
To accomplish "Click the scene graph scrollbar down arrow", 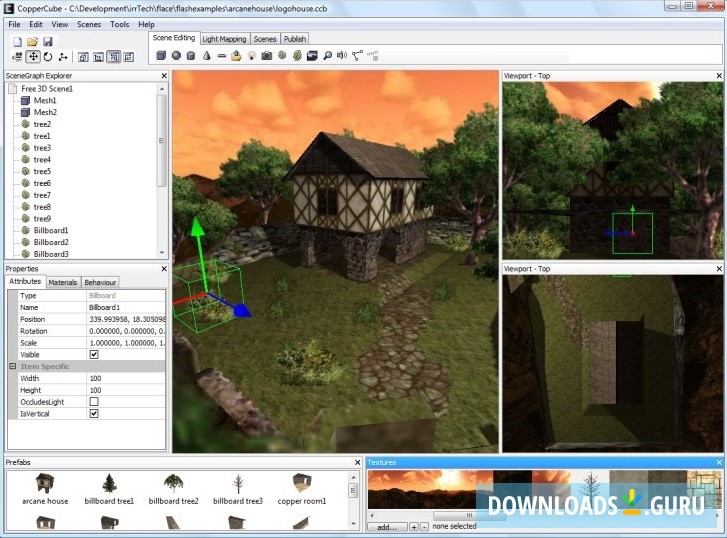I will [162, 253].
